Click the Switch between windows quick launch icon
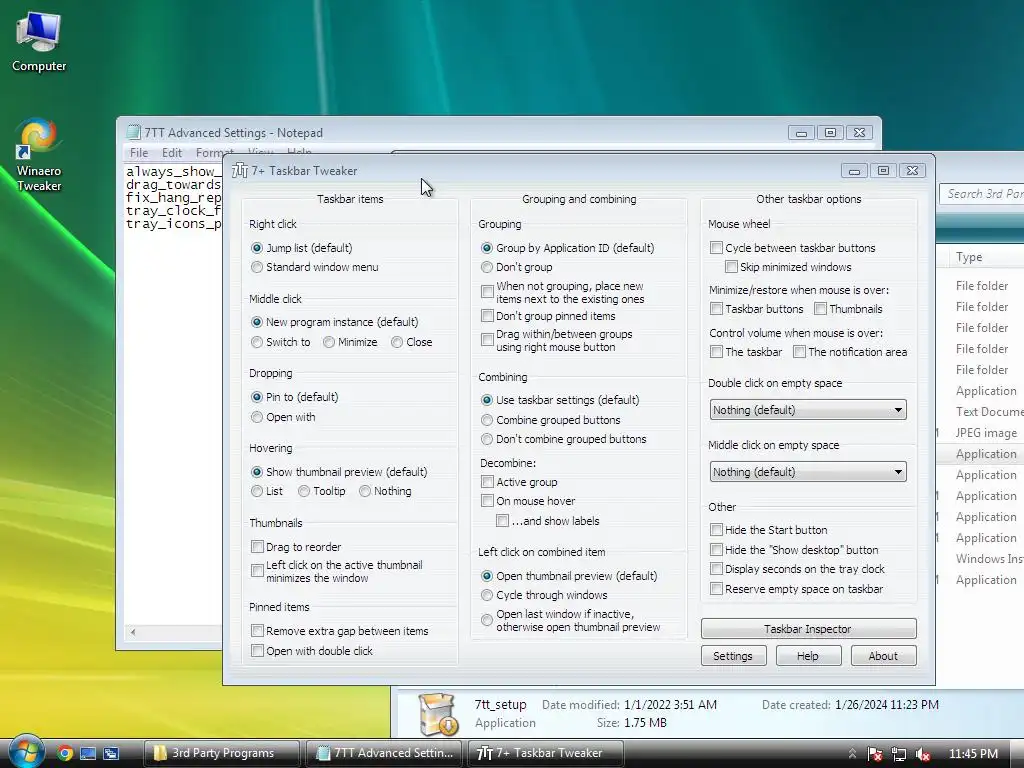 point(111,753)
